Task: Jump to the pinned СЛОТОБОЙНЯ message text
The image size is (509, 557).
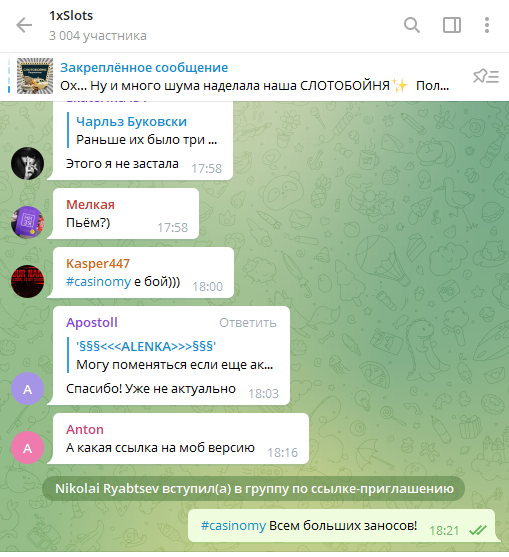Action: 254,86
